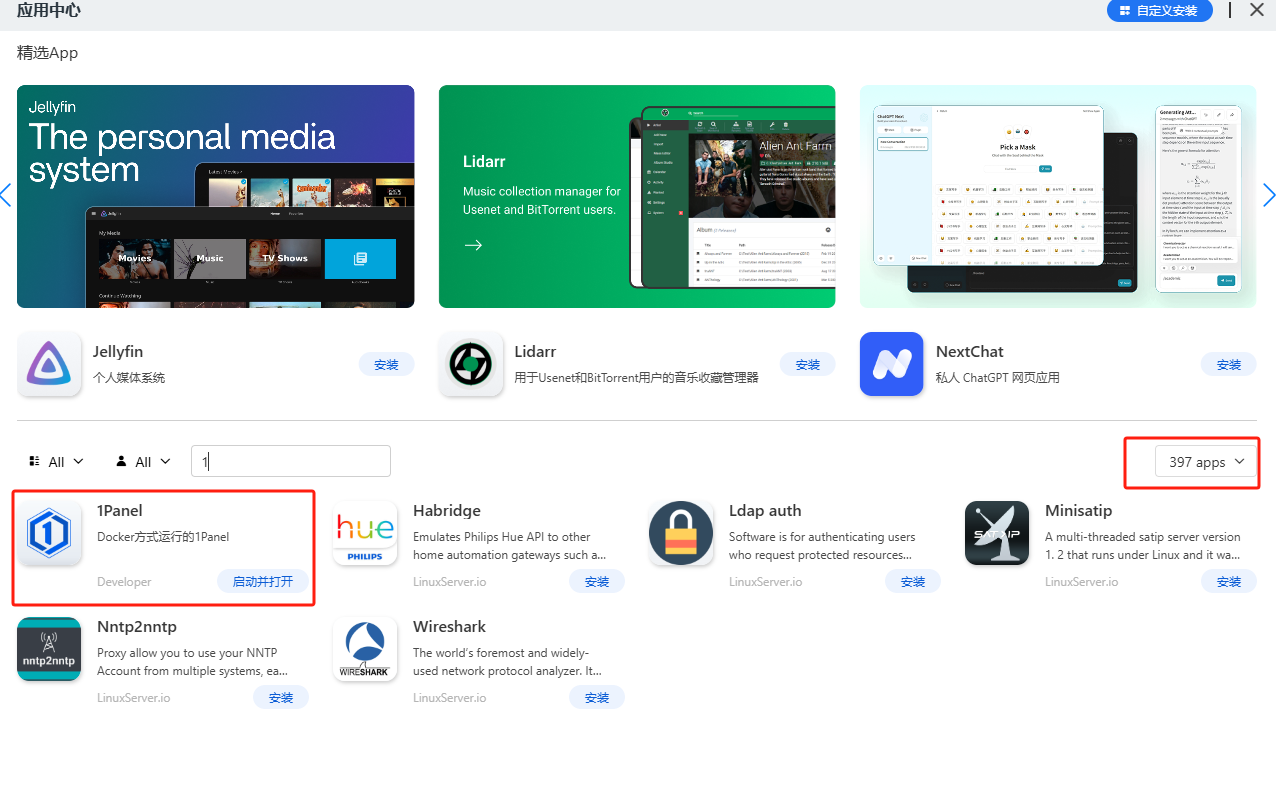
Task: Click the Nntp2nntp app icon
Action: click(49, 650)
